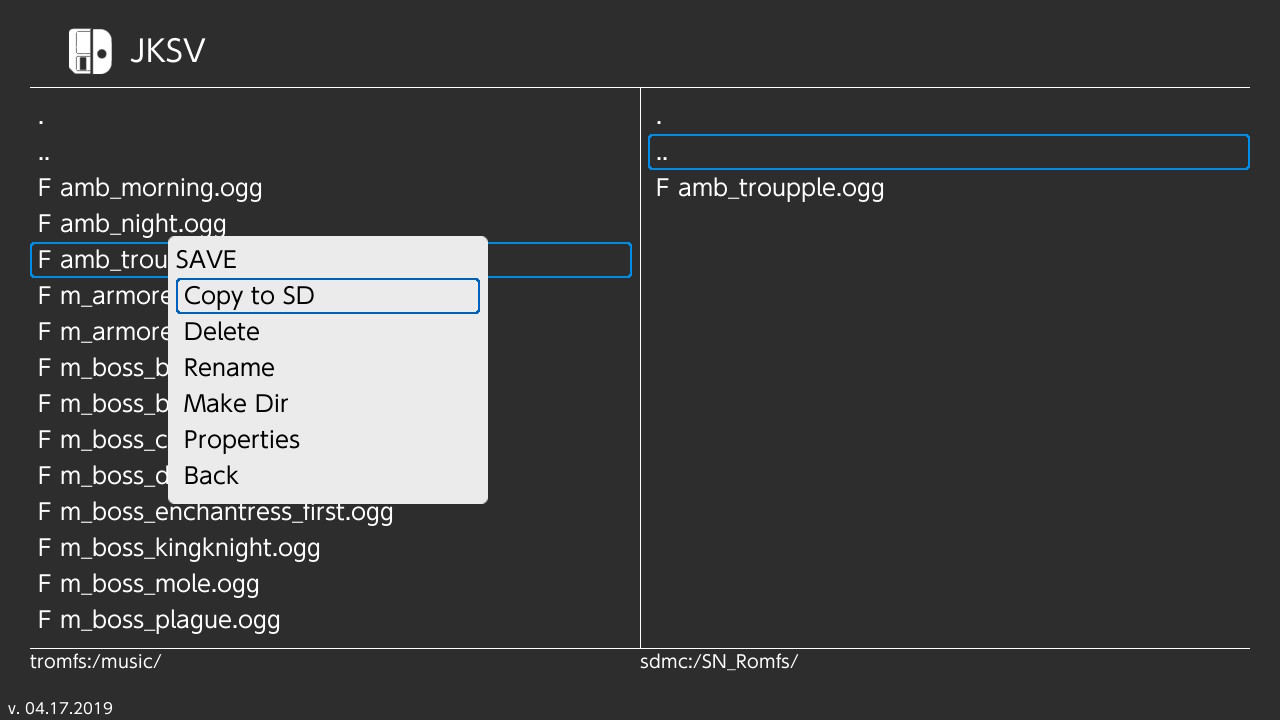This screenshot has height=720, width=1280.
Task: Click the JKSV title text
Action: [x=167, y=51]
